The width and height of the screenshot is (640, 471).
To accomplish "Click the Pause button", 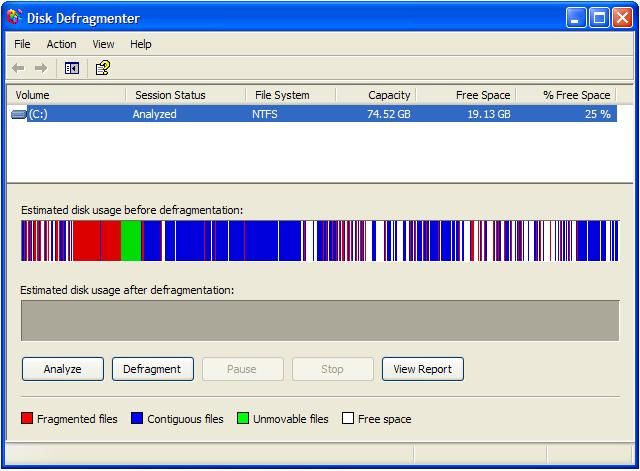I will [x=242, y=369].
